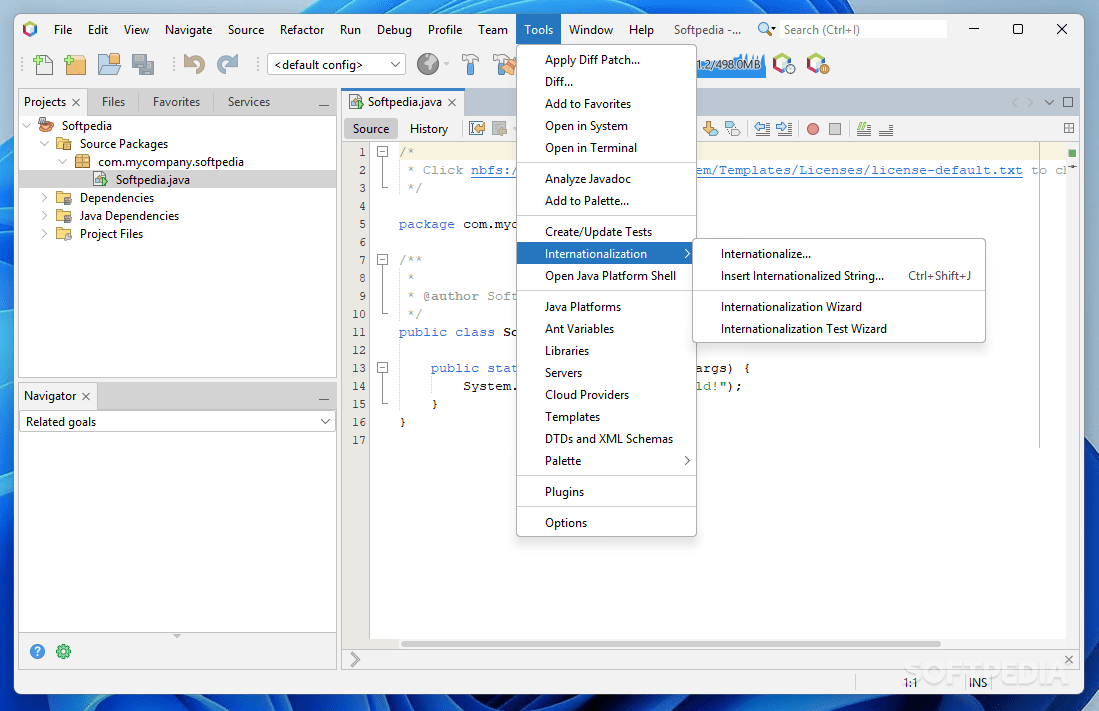This screenshot has height=711, width=1099.
Task: Collapse code fold at line 7
Action: coord(383,259)
